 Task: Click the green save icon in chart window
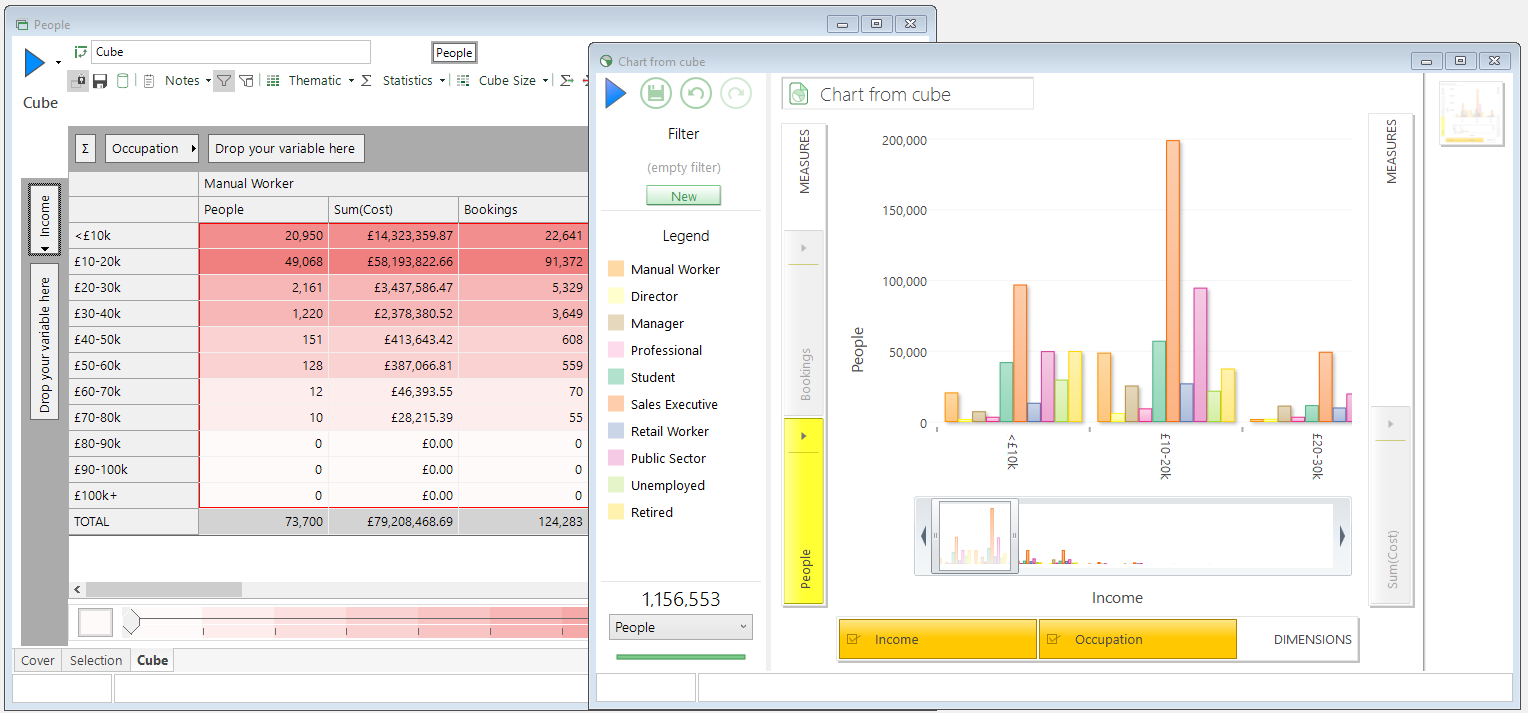coord(656,94)
